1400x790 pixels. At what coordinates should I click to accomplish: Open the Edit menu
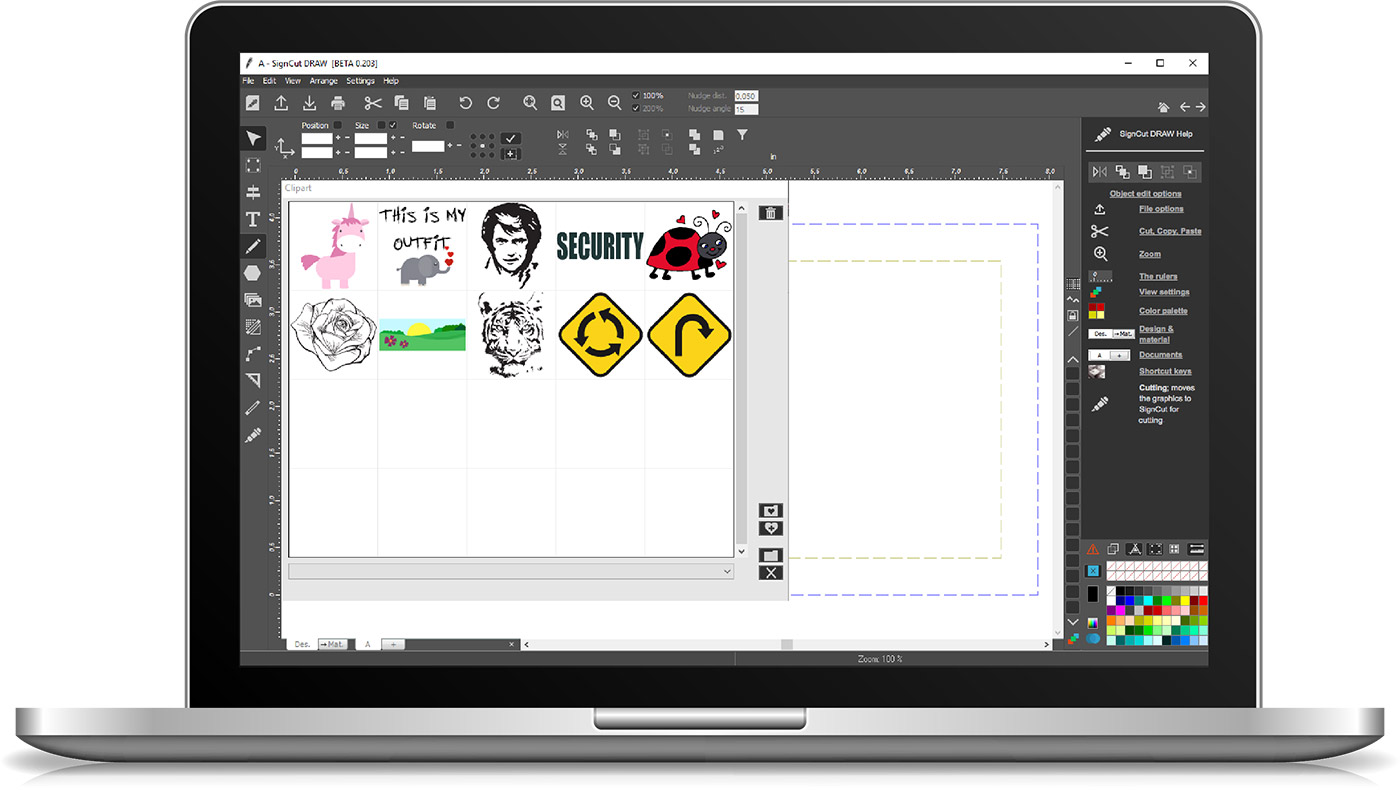269,81
